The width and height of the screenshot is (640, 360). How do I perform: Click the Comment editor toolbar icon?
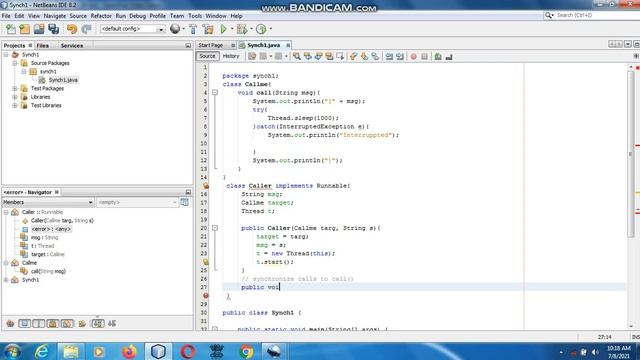tap(438, 56)
